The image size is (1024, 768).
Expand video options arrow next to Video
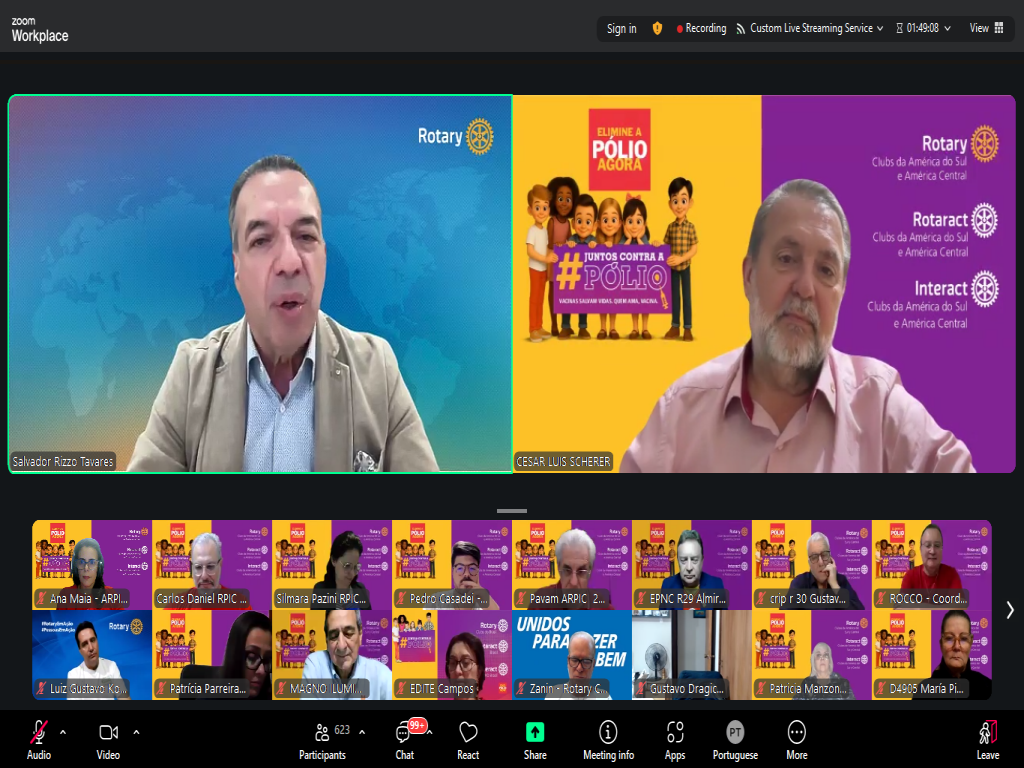point(136,732)
